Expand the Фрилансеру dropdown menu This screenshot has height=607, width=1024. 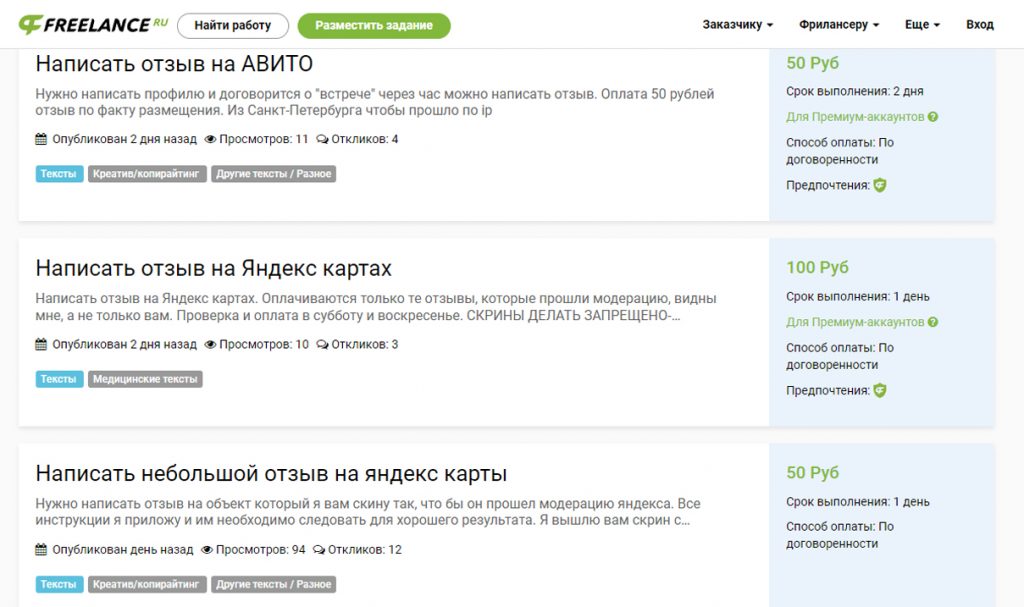839,25
